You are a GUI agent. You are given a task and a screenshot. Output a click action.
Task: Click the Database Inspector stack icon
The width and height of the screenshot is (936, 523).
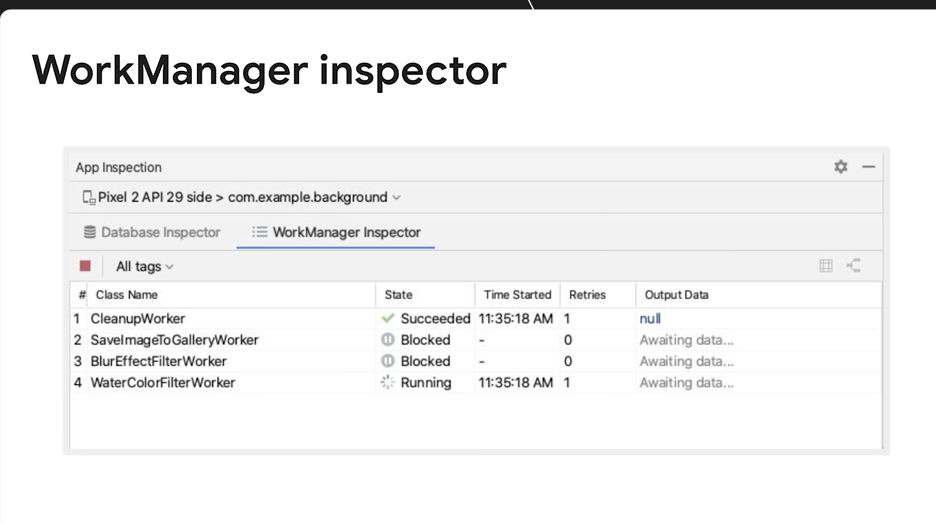pyautogui.click(x=90, y=232)
